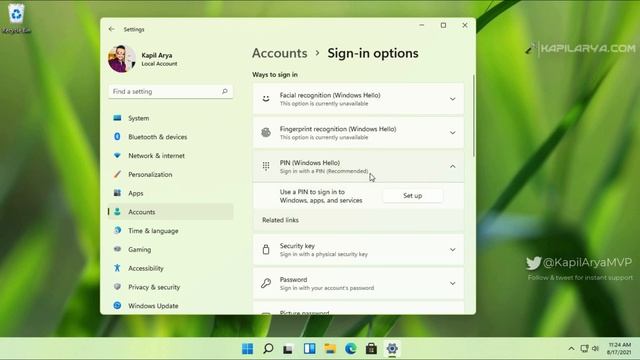
Task: Click the Network wifi icon in sidebar
Action: click(117, 156)
